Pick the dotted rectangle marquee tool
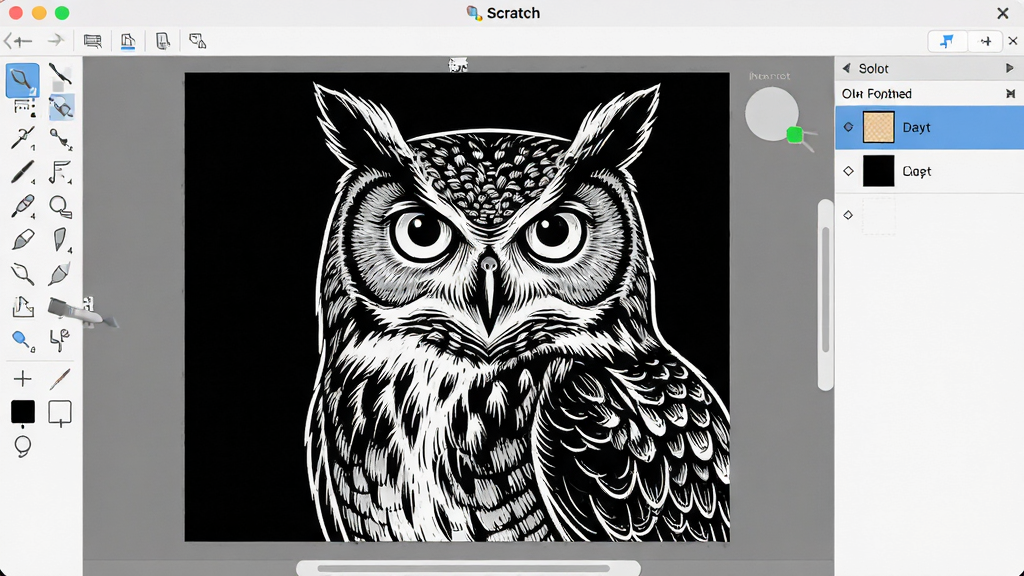Screen dimensions: 1024x576 click(24, 108)
